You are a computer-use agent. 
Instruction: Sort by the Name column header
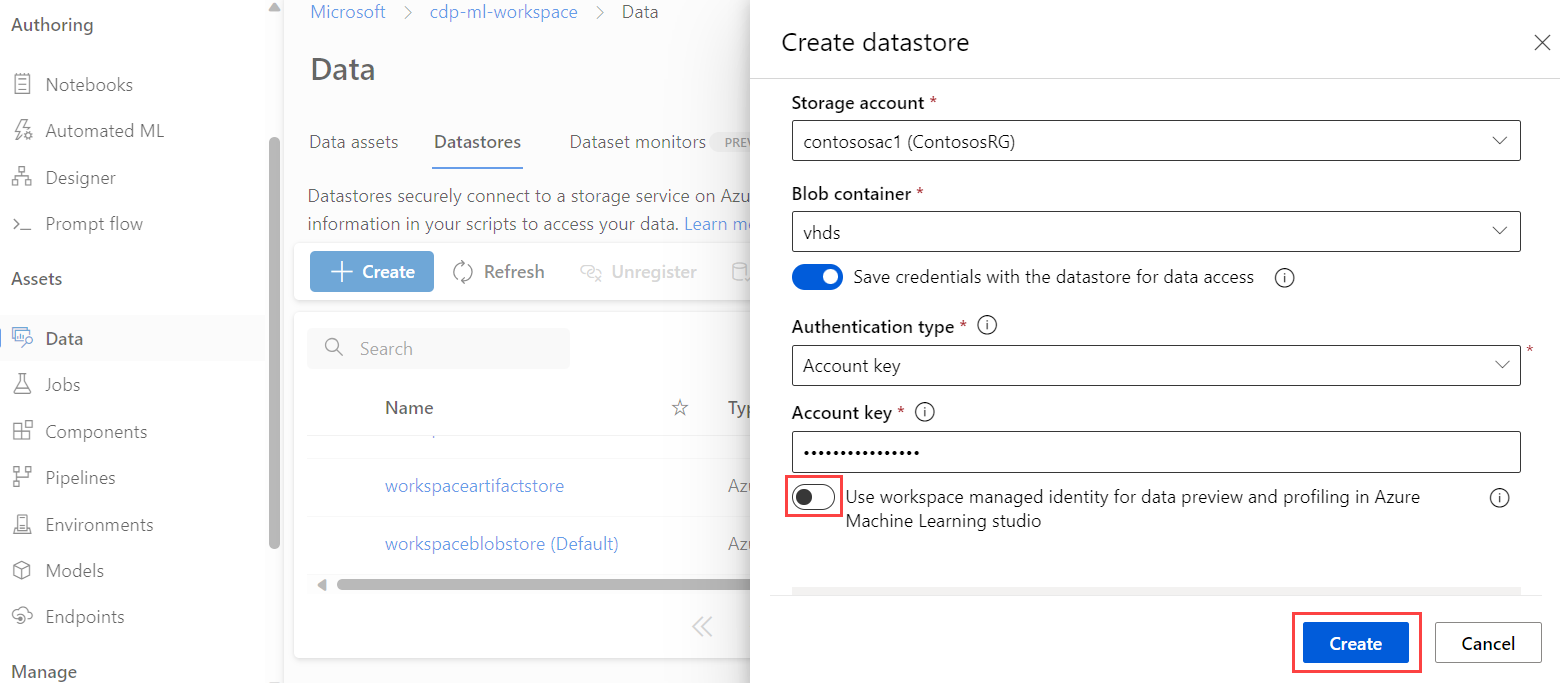point(409,408)
